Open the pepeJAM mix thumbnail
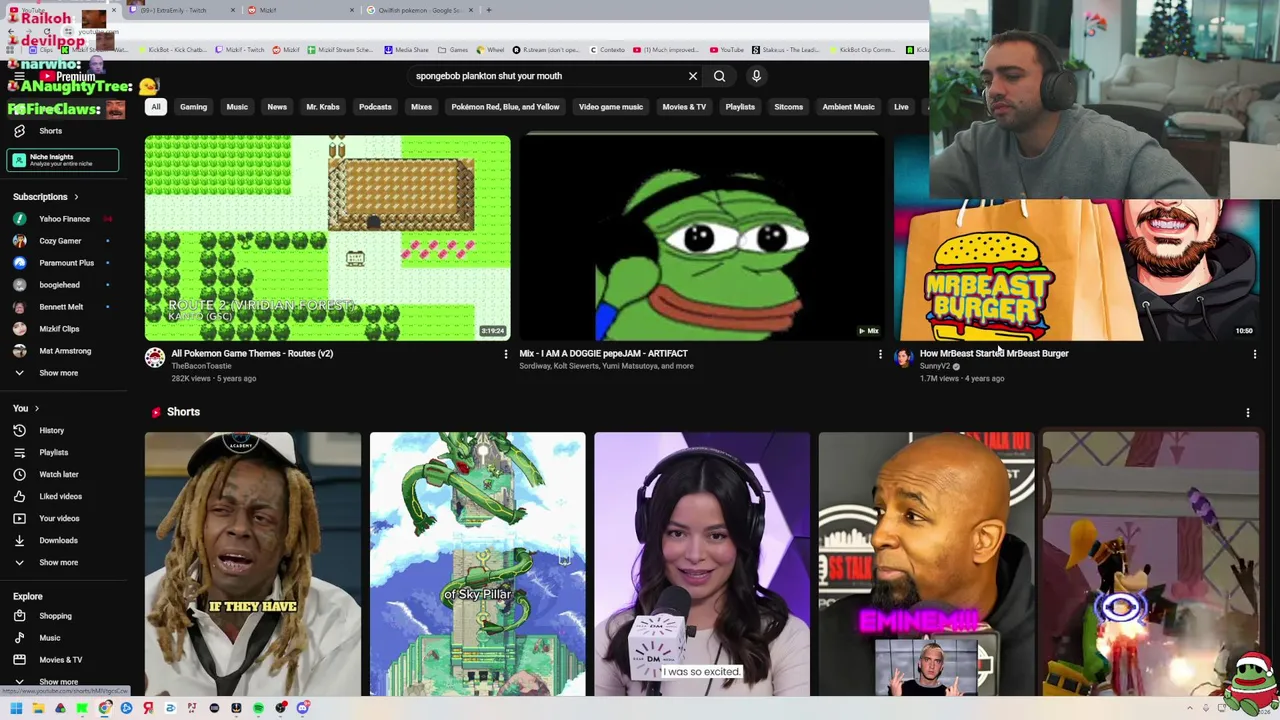 pos(702,238)
